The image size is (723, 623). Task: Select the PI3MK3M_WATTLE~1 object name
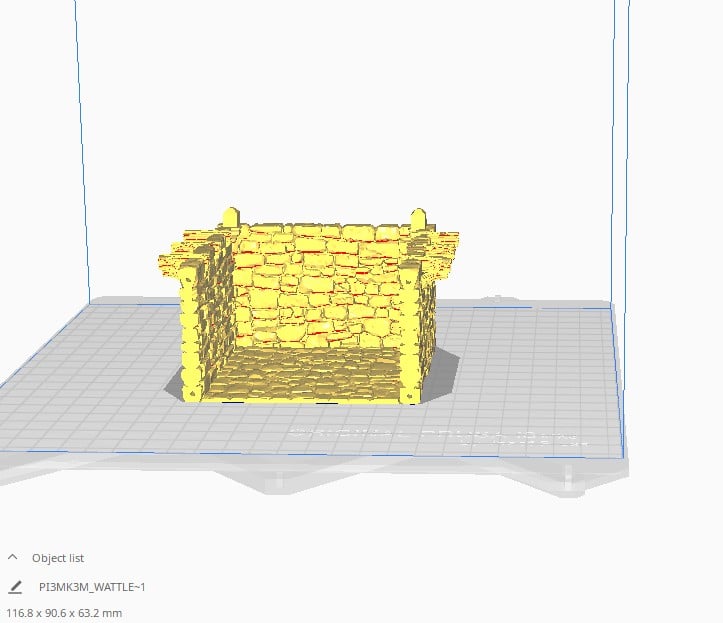click(92, 587)
